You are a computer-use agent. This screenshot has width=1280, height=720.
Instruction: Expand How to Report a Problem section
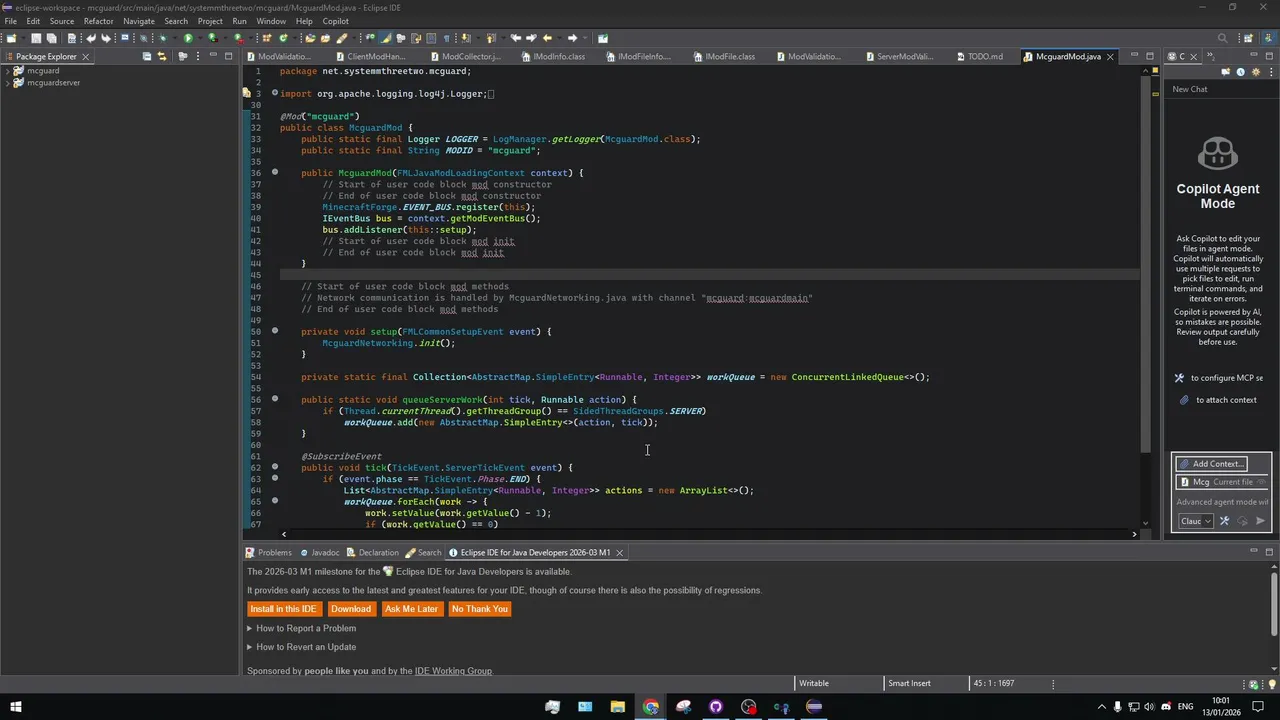(301, 628)
